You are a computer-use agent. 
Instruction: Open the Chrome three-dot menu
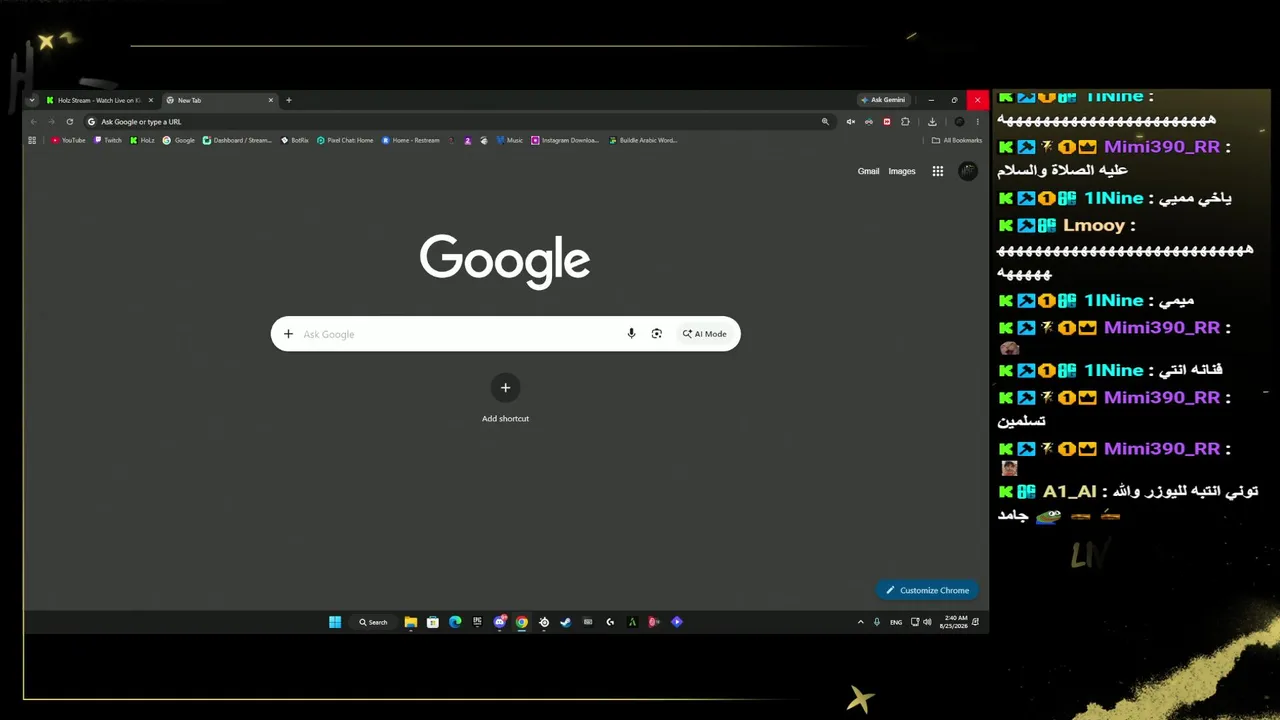pos(977,122)
